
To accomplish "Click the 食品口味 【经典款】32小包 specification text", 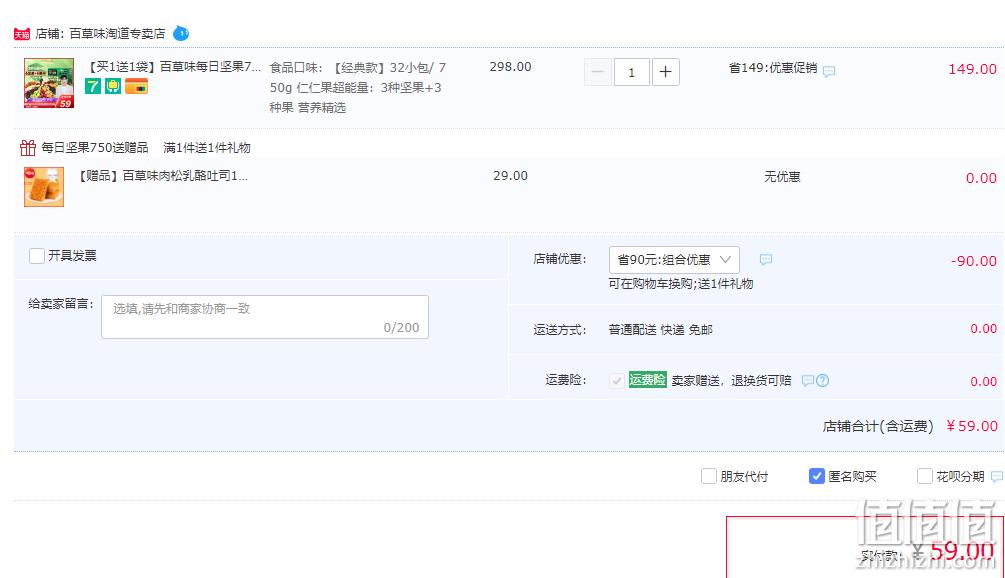I will (358, 87).
